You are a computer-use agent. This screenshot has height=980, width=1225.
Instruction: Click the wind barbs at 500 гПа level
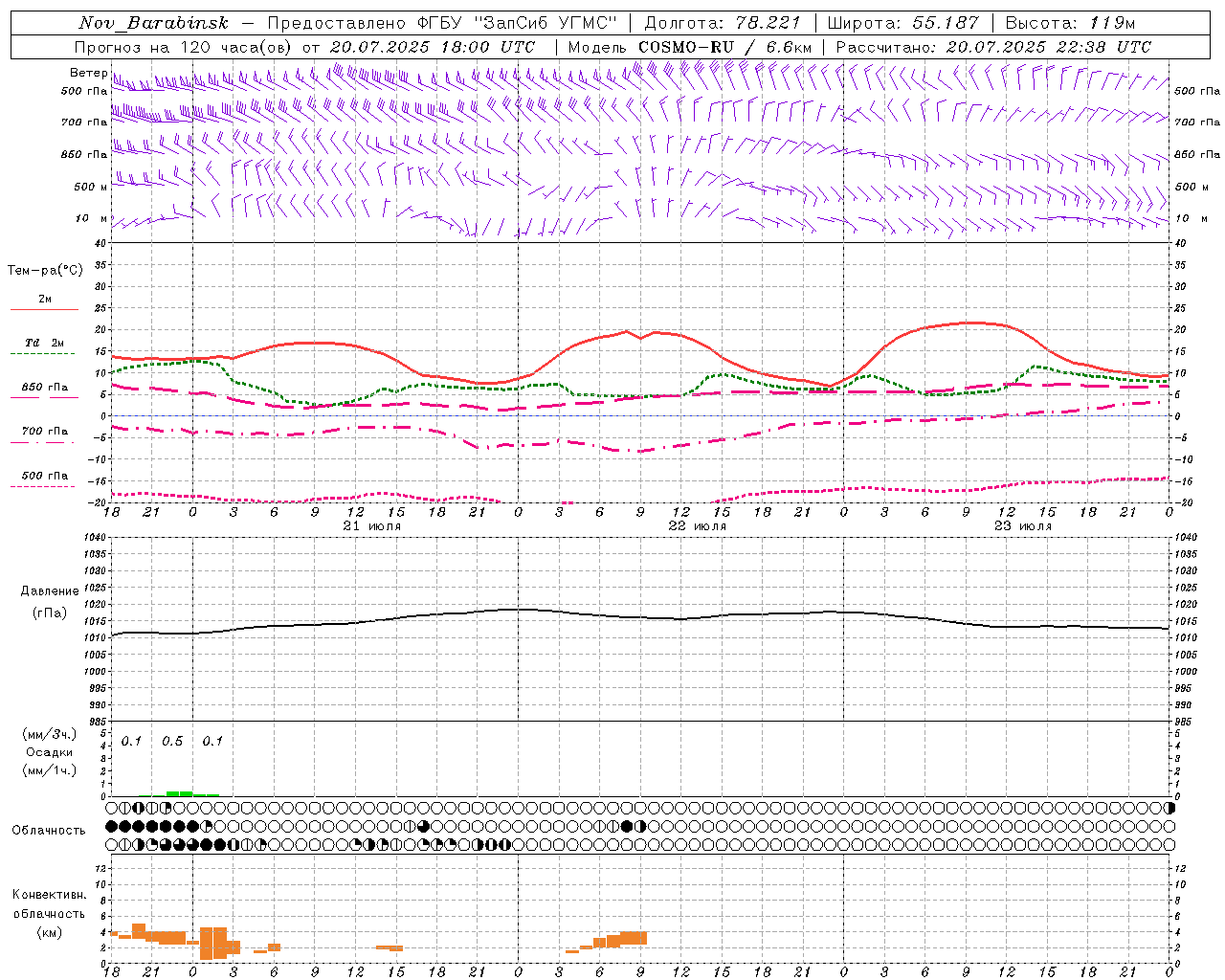coord(639,81)
